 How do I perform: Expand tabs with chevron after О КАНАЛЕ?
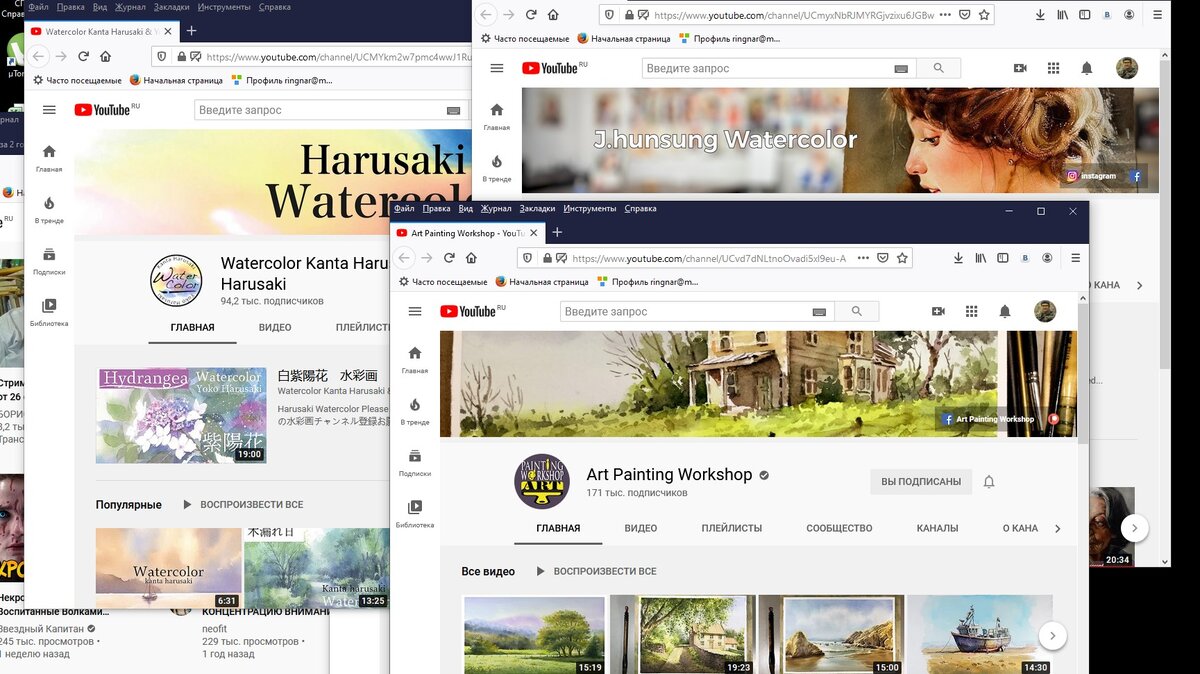pyautogui.click(x=1058, y=528)
